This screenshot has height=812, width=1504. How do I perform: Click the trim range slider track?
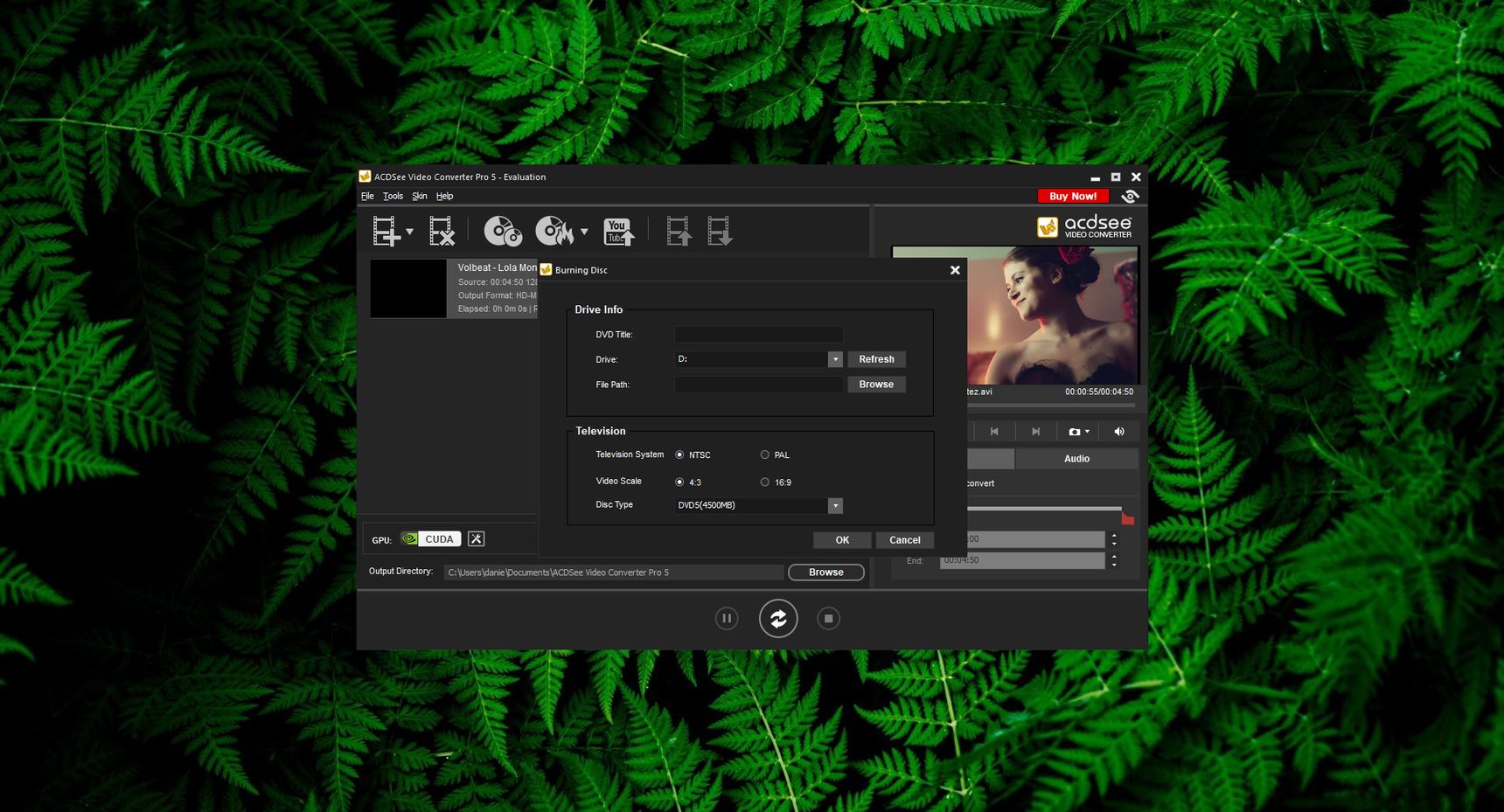click(1044, 508)
